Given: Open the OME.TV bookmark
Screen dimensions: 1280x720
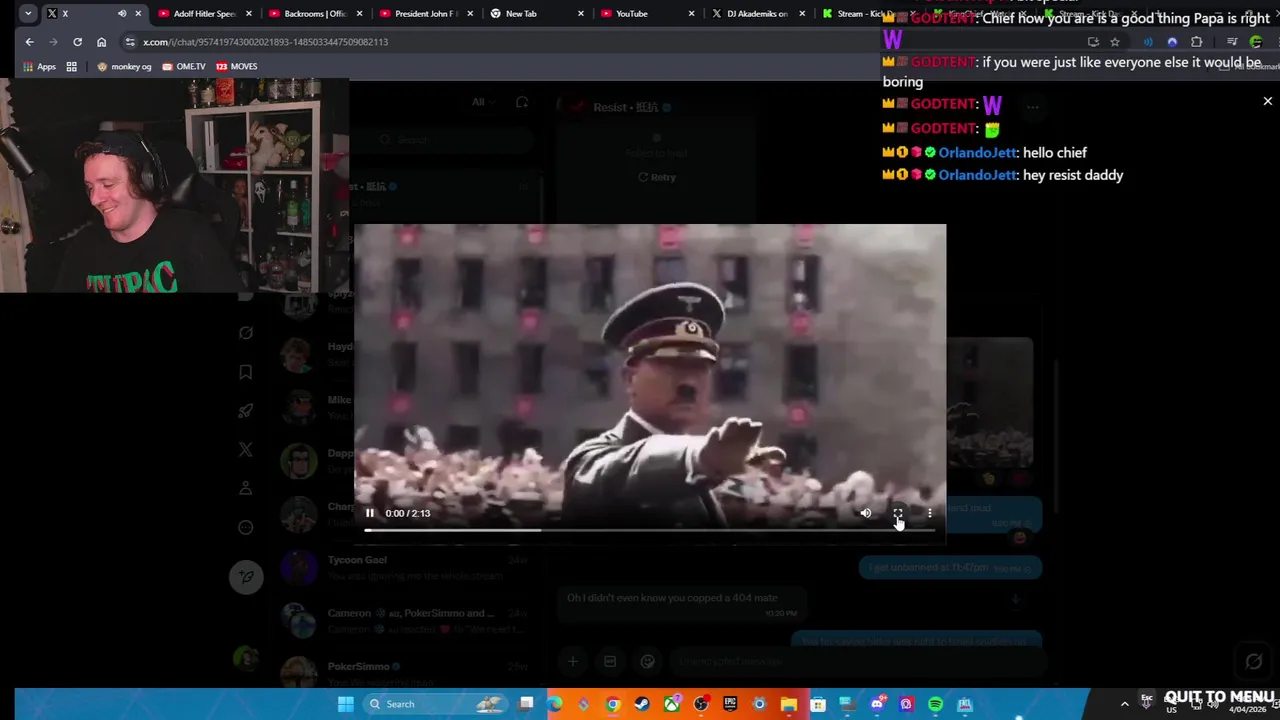Looking at the screenshot, I should [183, 67].
